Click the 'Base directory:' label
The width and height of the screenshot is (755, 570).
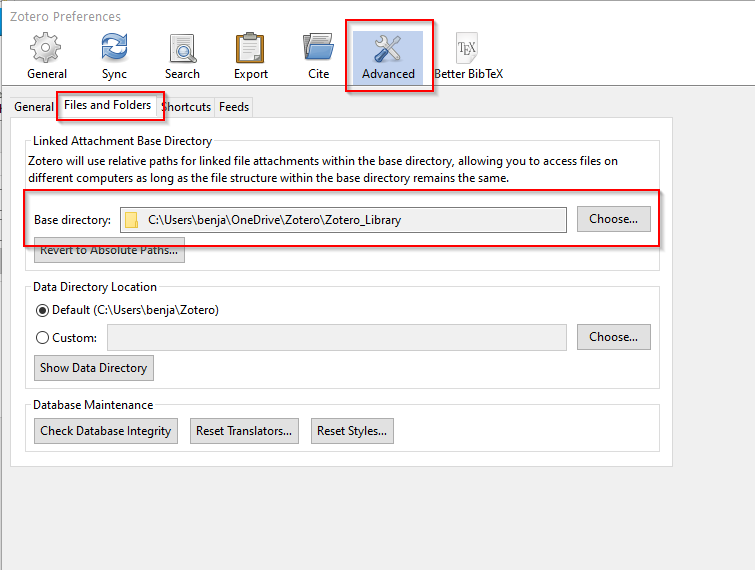pos(72,220)
